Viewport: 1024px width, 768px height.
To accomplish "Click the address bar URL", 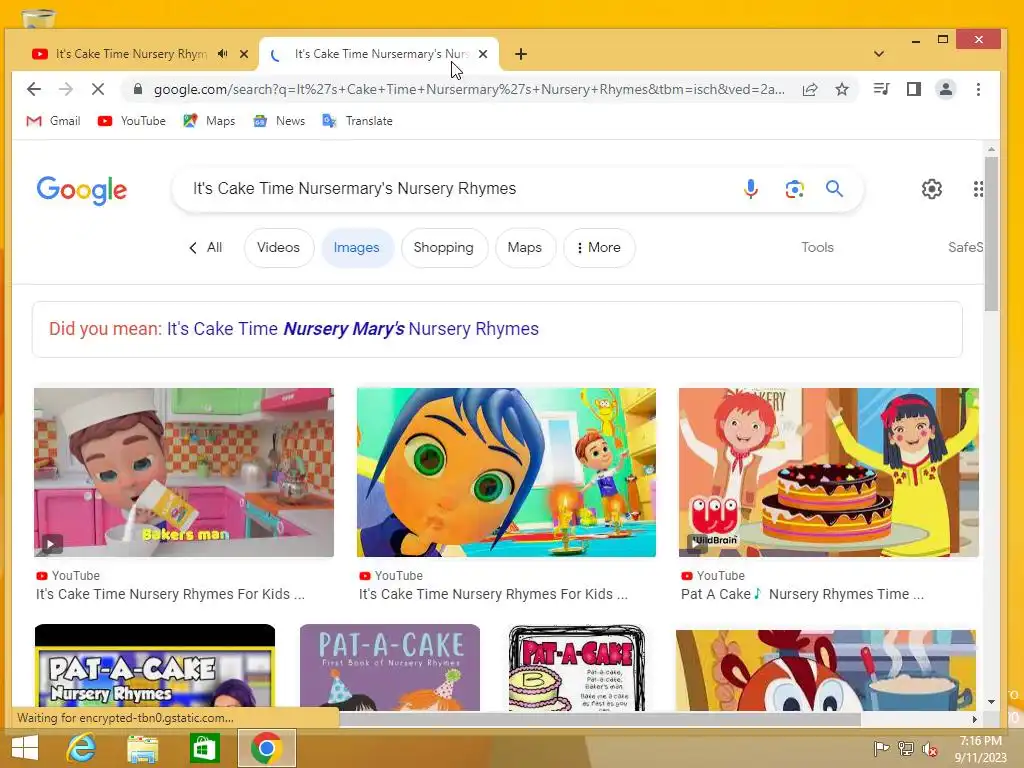I will click(469, 89).
